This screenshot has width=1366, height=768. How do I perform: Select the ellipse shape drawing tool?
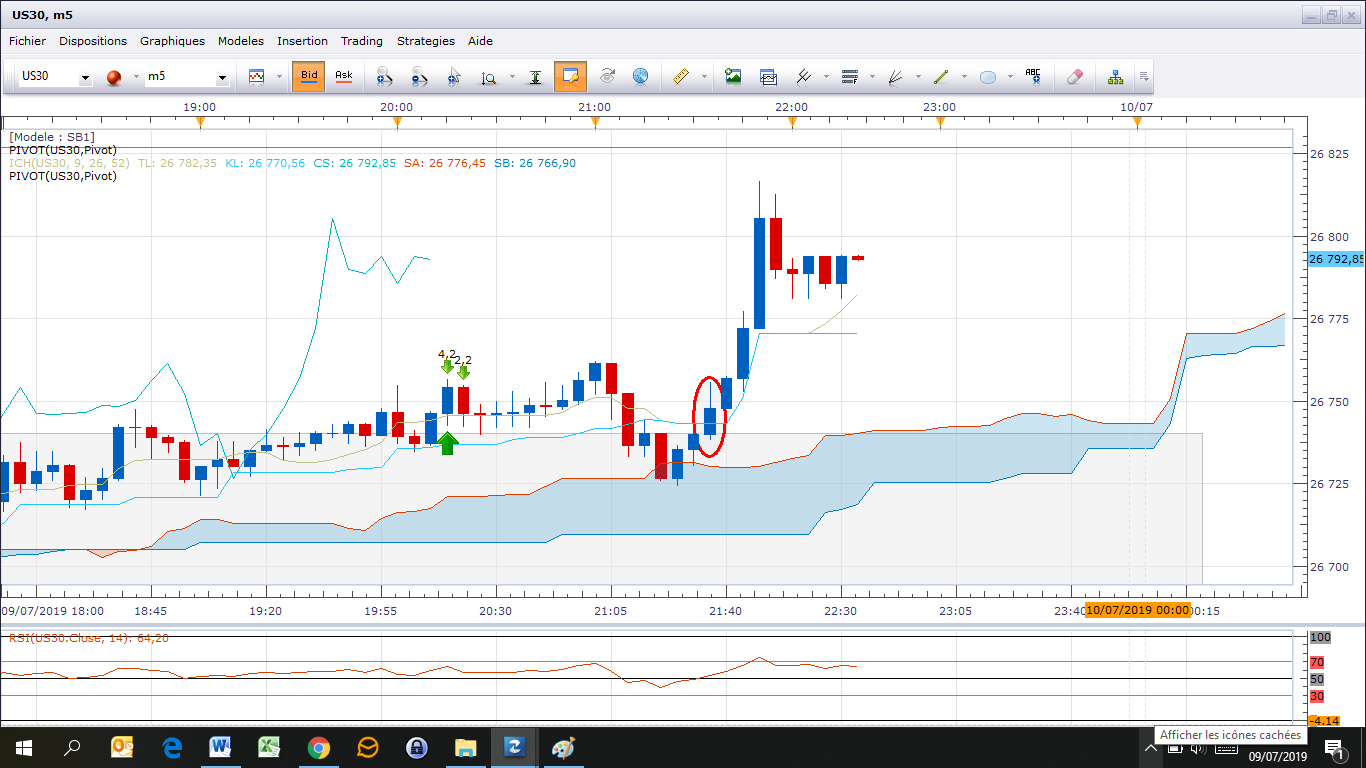[987, 77]
